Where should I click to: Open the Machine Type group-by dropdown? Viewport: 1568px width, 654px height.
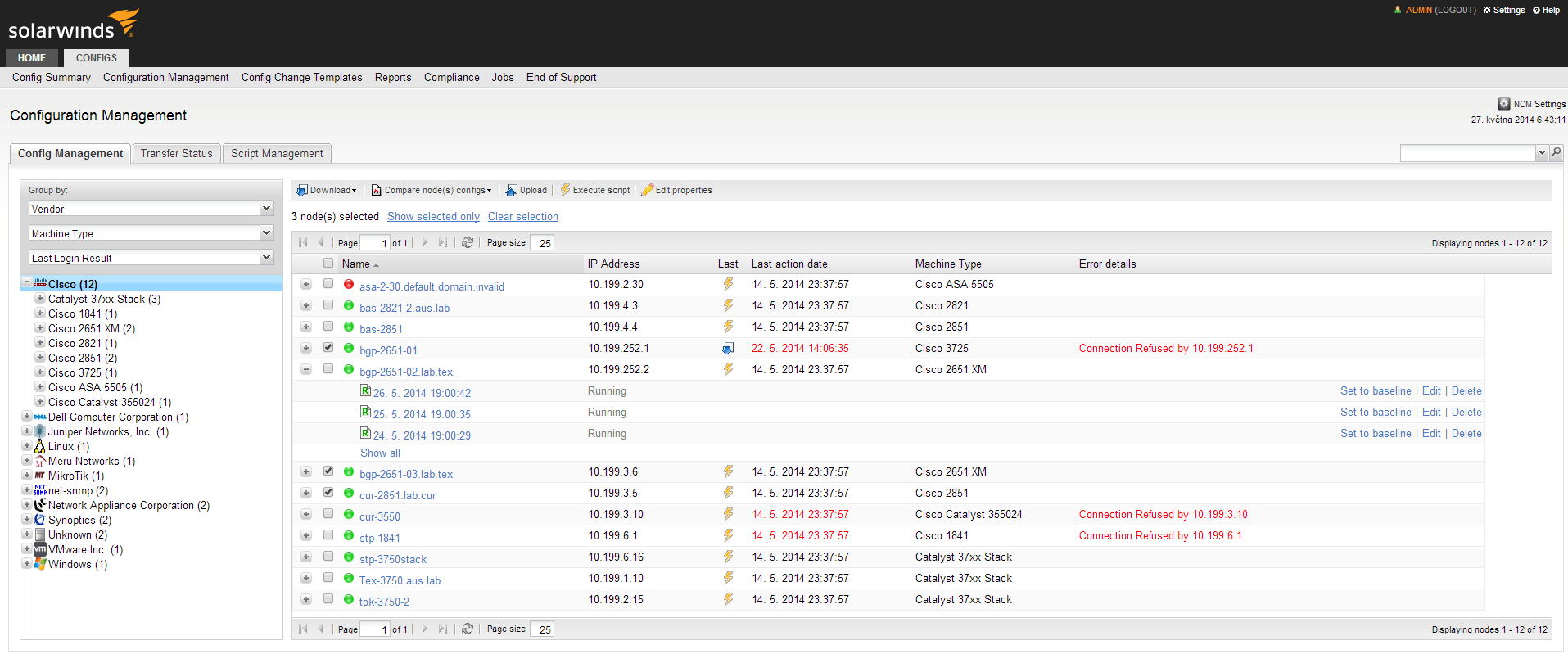(266, 233)
